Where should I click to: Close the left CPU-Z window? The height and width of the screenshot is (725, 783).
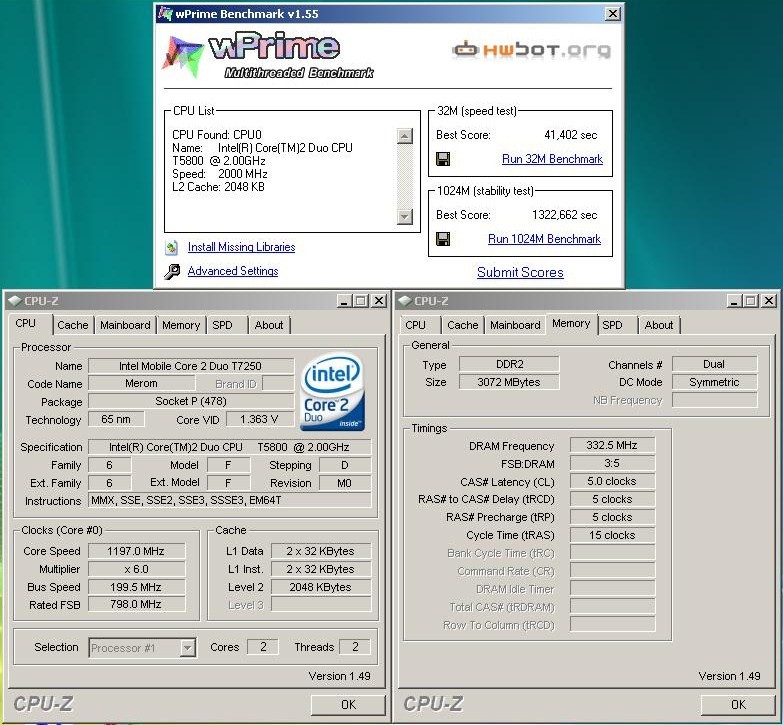(379, 301)
